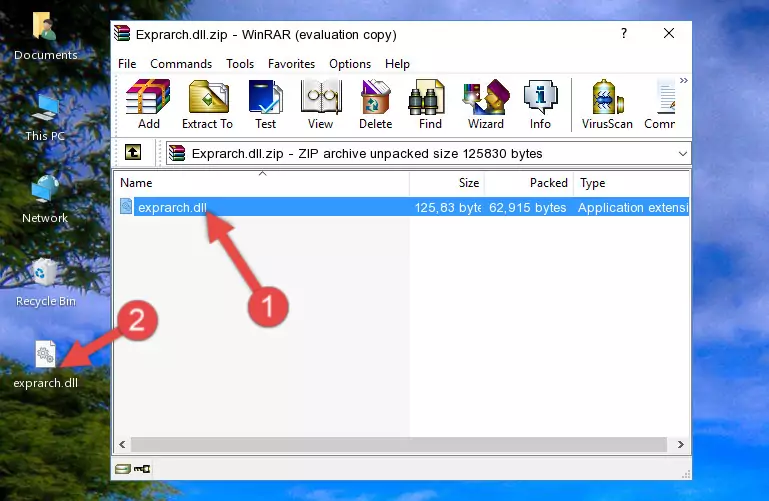Image resolution: width=769 pixels, height=501 pixels.
Task: Go up one folder level
Action: [x=132, y=152]
